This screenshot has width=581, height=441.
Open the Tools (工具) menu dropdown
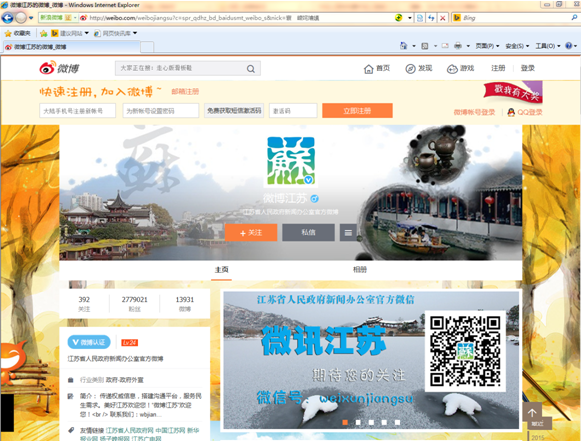coord(548,46)
